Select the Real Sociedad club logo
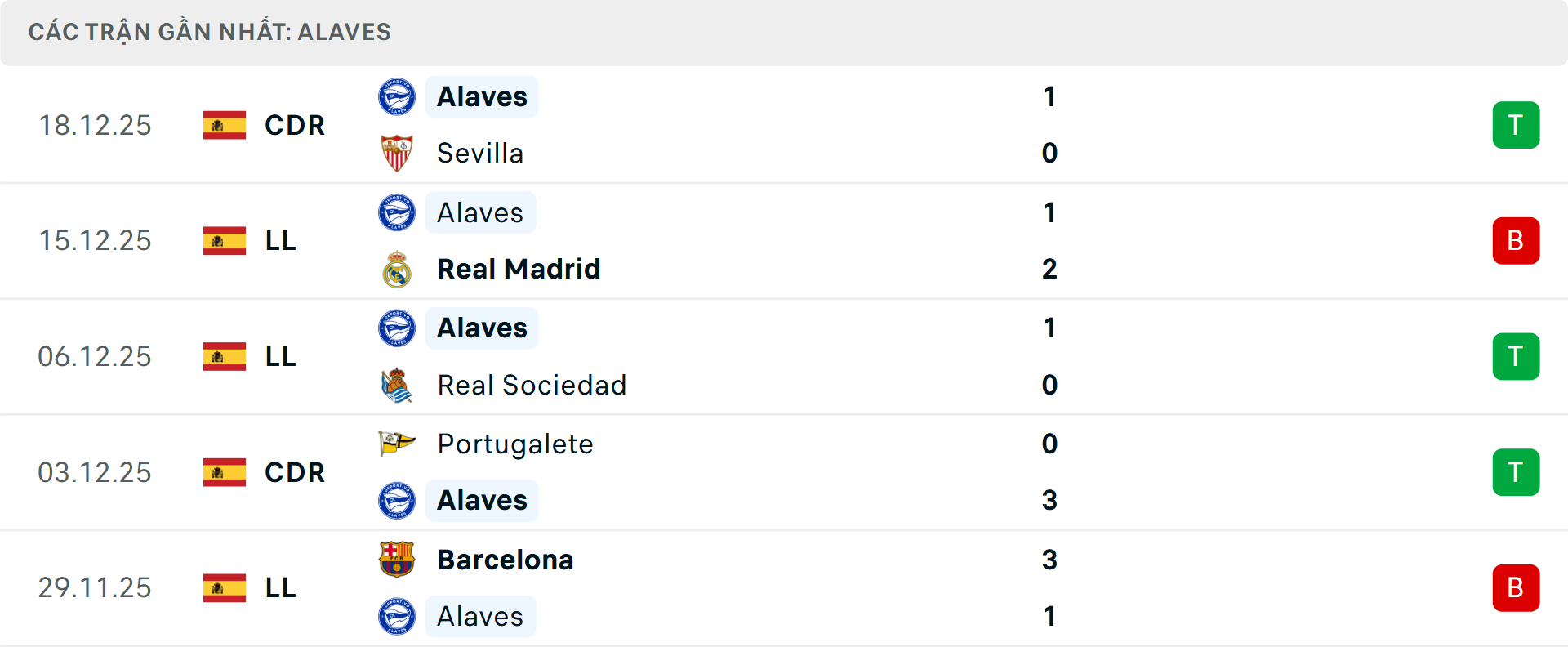Screen dimensions: 1568x647 click(398, 385)
